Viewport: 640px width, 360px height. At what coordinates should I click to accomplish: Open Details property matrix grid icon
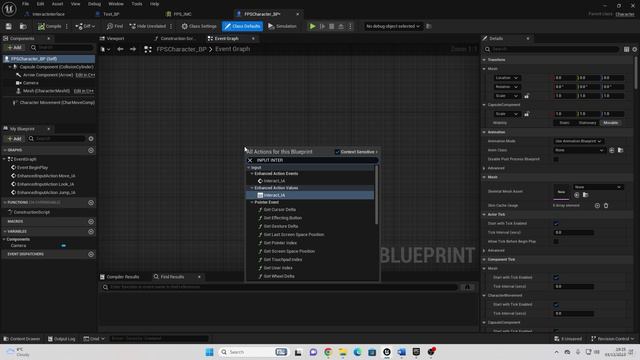(x=626, y=49)
